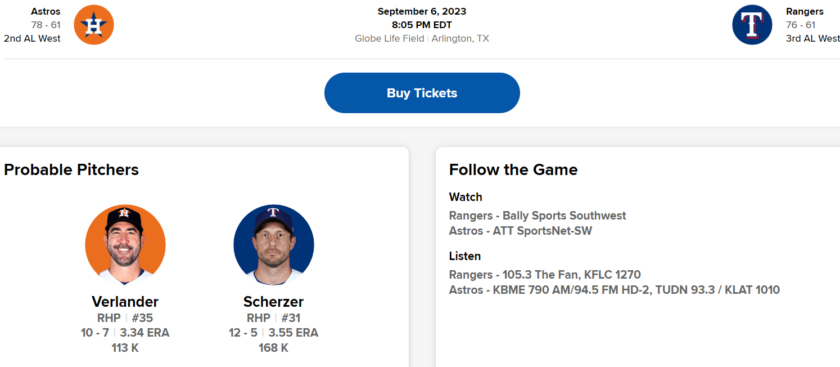Viewport: 840px width, 367px height.
Task: Click Rangers - 105.3 The Fan radio listing
Action: point(545,275)
